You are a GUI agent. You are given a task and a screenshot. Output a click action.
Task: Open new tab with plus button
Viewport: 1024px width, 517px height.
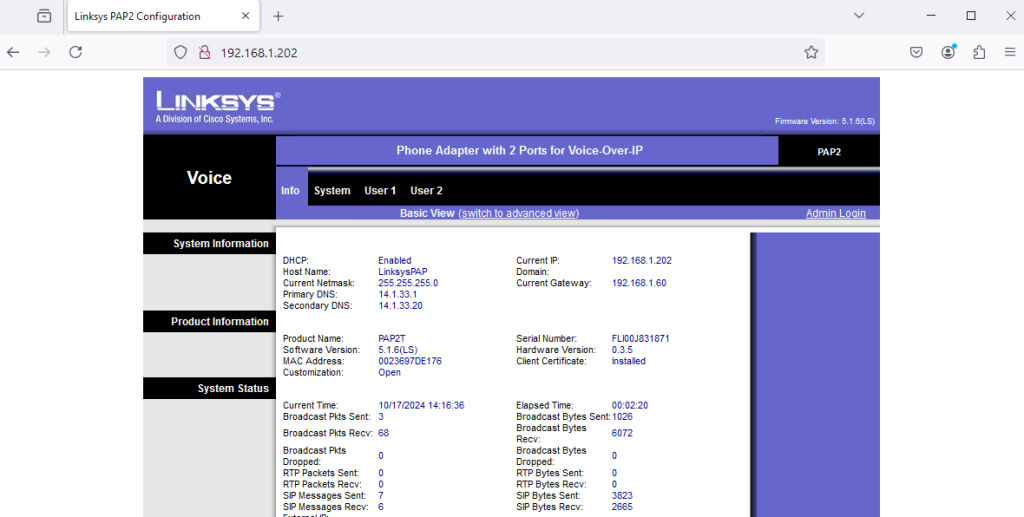tap(278, 16)
